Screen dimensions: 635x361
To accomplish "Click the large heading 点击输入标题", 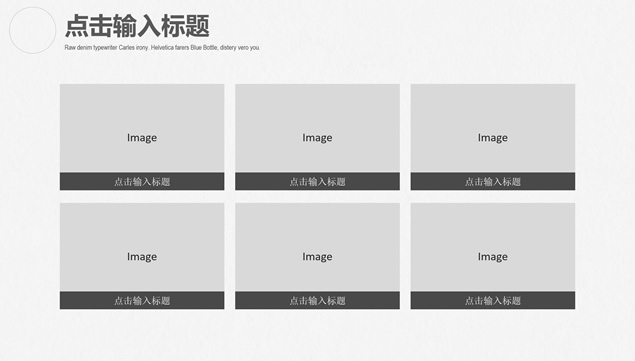I will pos(137,26).
